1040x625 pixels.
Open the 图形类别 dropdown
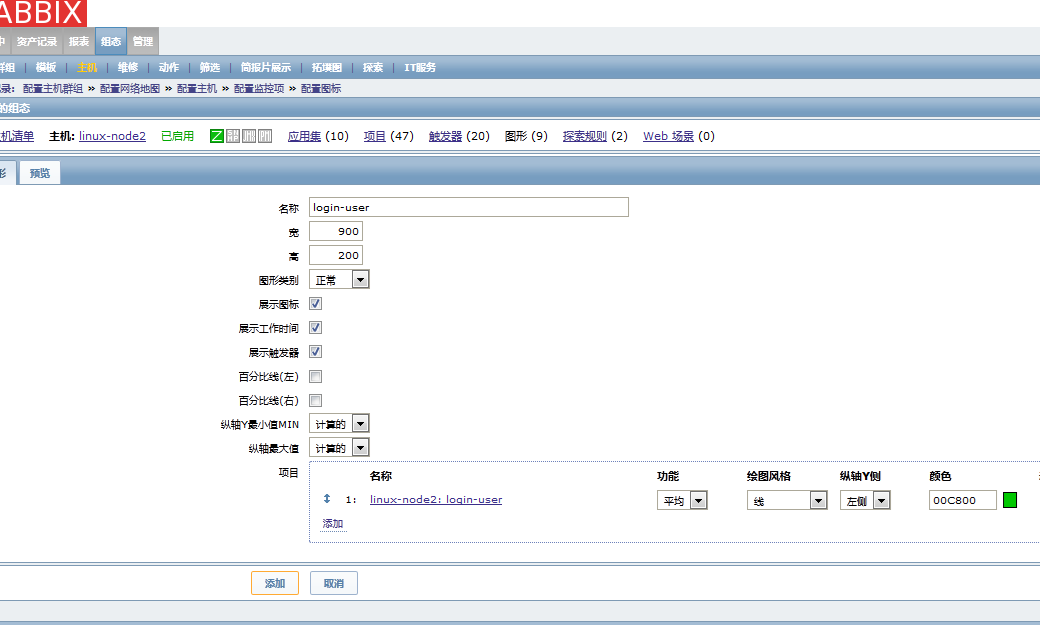(339, 280)
